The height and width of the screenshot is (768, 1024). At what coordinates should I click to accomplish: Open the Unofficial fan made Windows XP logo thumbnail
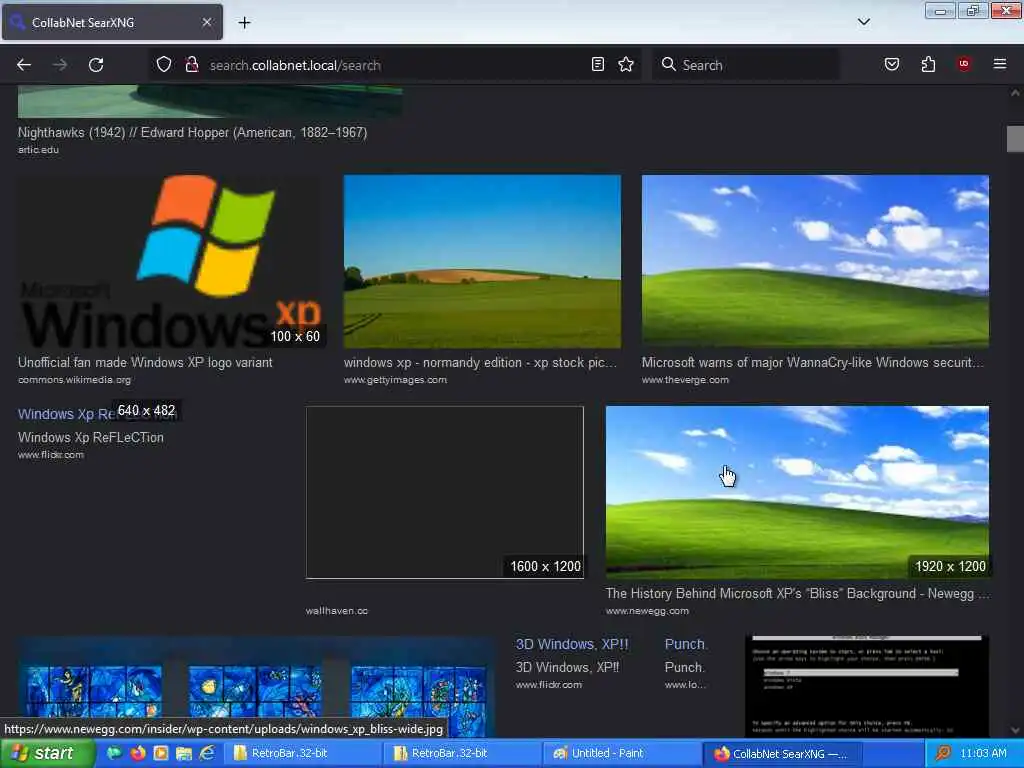tap(171, 261)
